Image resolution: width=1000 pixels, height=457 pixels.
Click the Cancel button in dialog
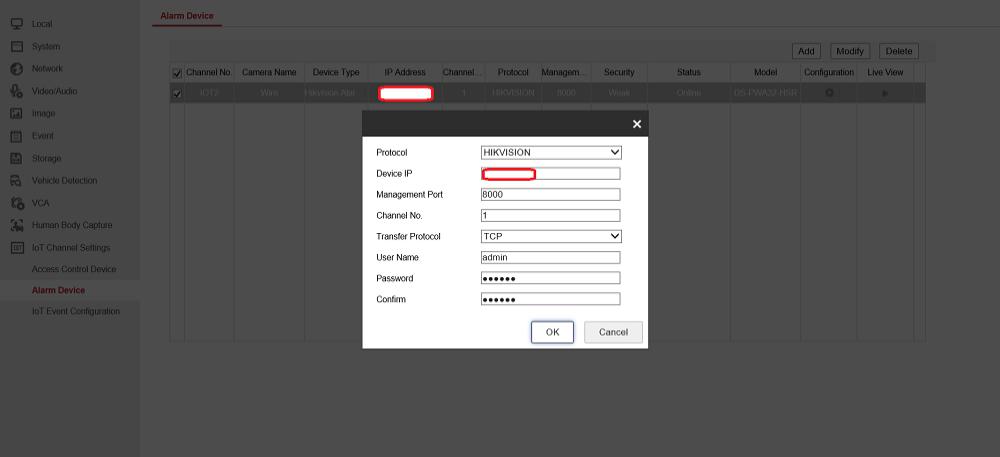coord(613,332)
